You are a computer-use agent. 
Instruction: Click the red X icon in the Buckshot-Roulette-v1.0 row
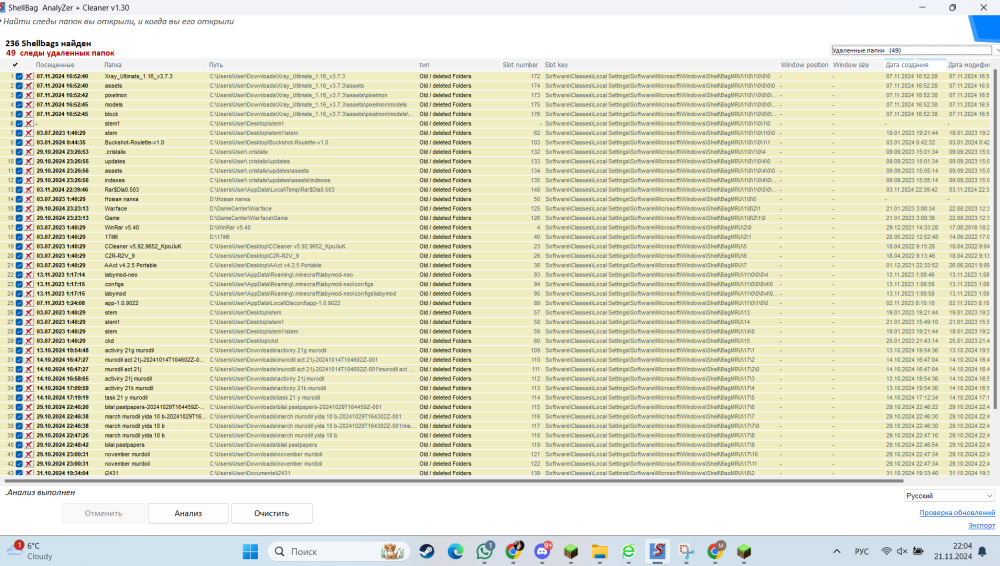coord(29,142)
